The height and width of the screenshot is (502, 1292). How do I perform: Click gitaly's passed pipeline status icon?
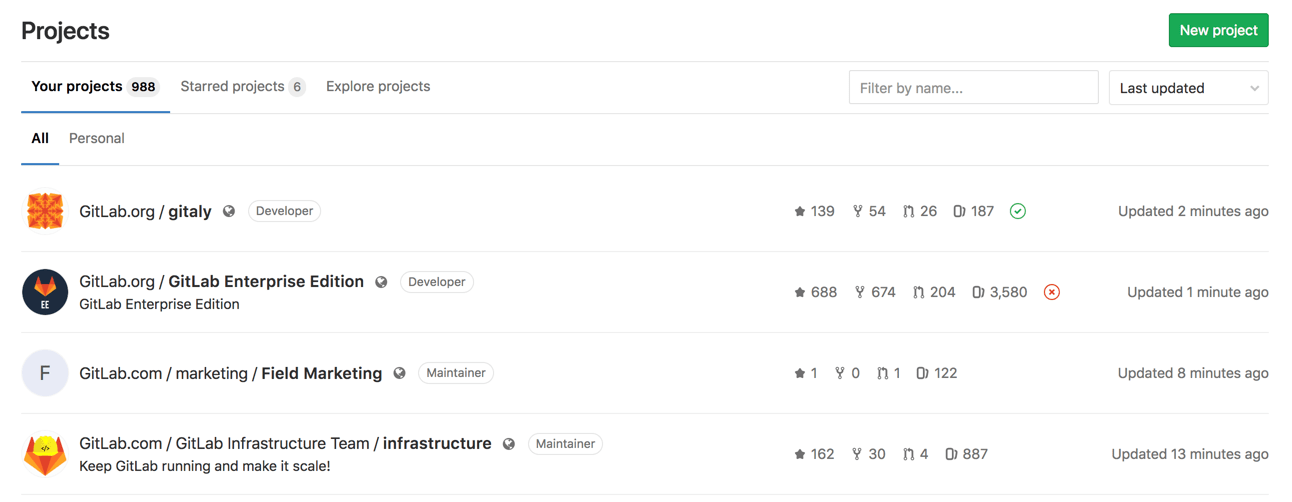click(x=1018, y=211)
